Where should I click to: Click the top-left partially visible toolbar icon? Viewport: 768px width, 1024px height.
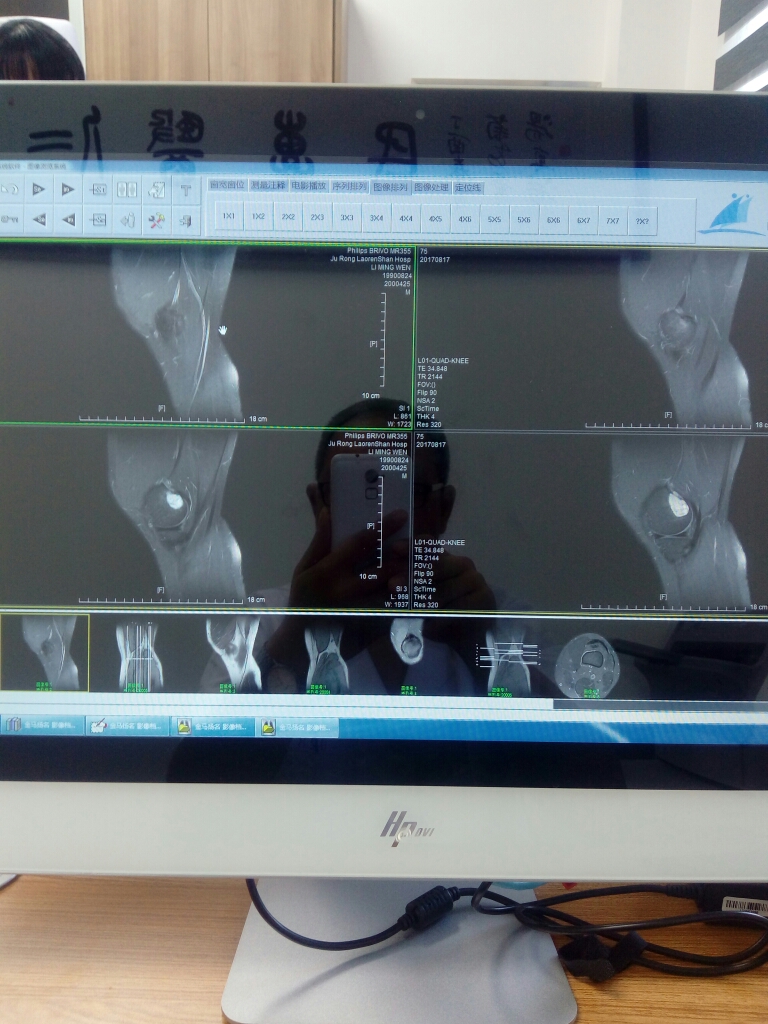pyautogui.click(x=10, y=189)
